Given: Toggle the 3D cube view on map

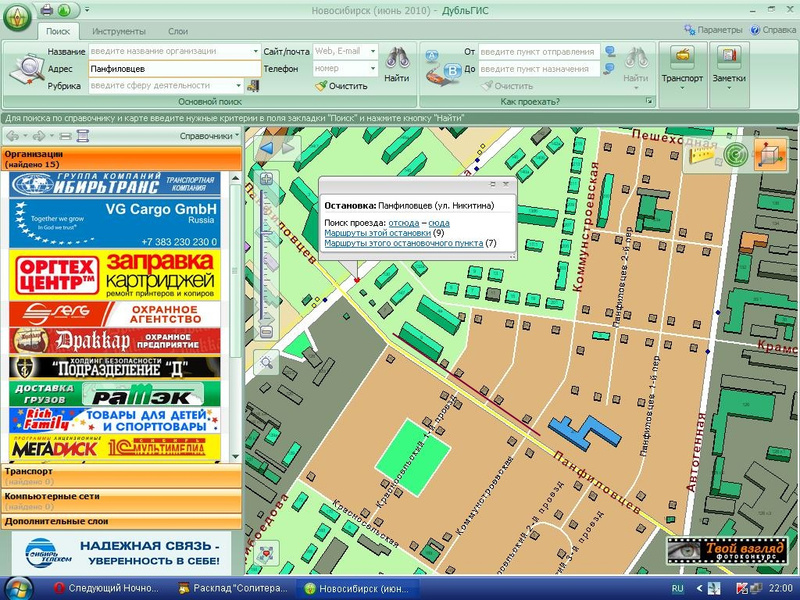Looking at the screenshot, I should pyautogui.click(x=770, y=154).
